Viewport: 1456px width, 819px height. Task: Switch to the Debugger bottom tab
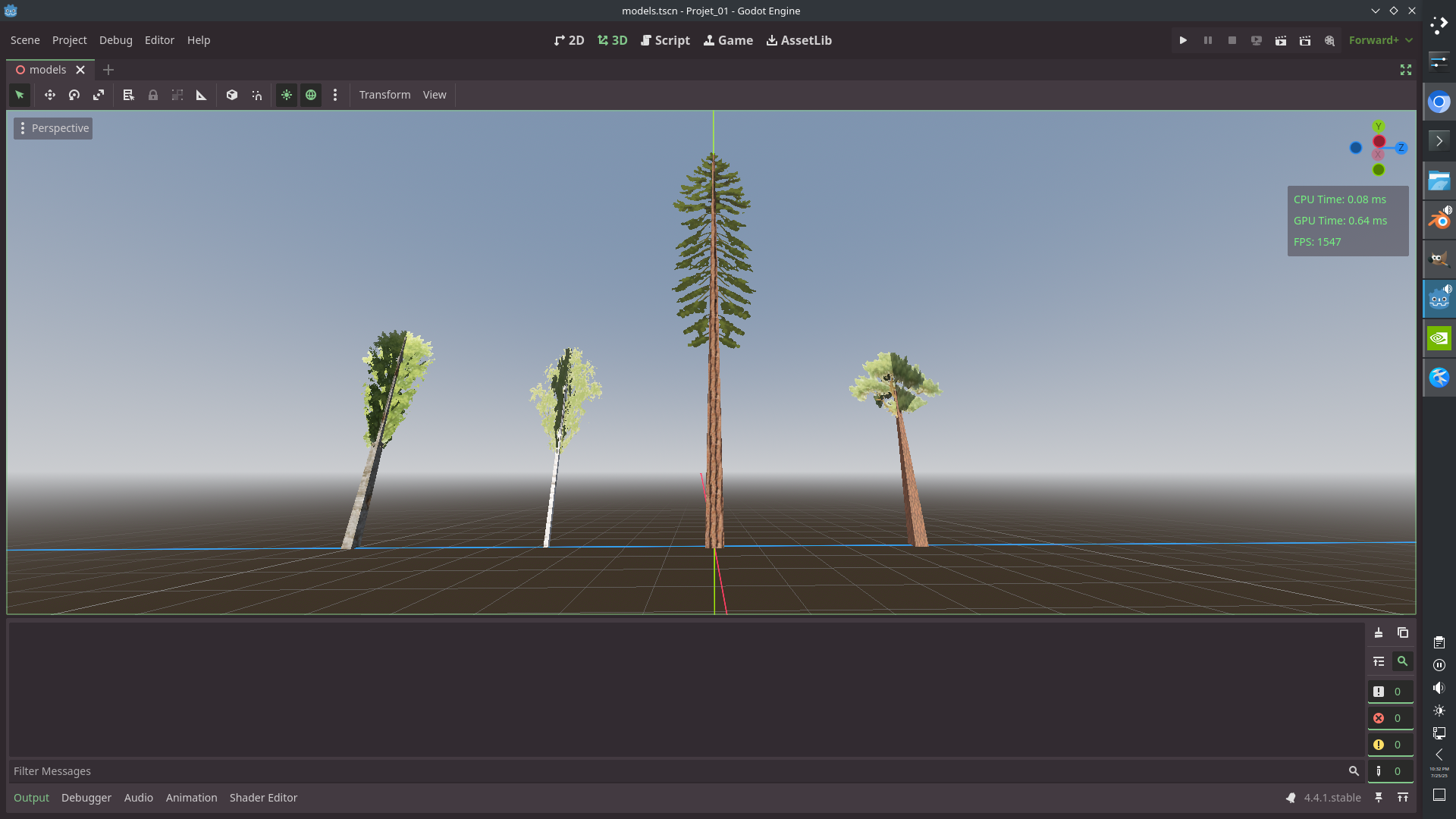pyautogui.click(x=86, y=798)
